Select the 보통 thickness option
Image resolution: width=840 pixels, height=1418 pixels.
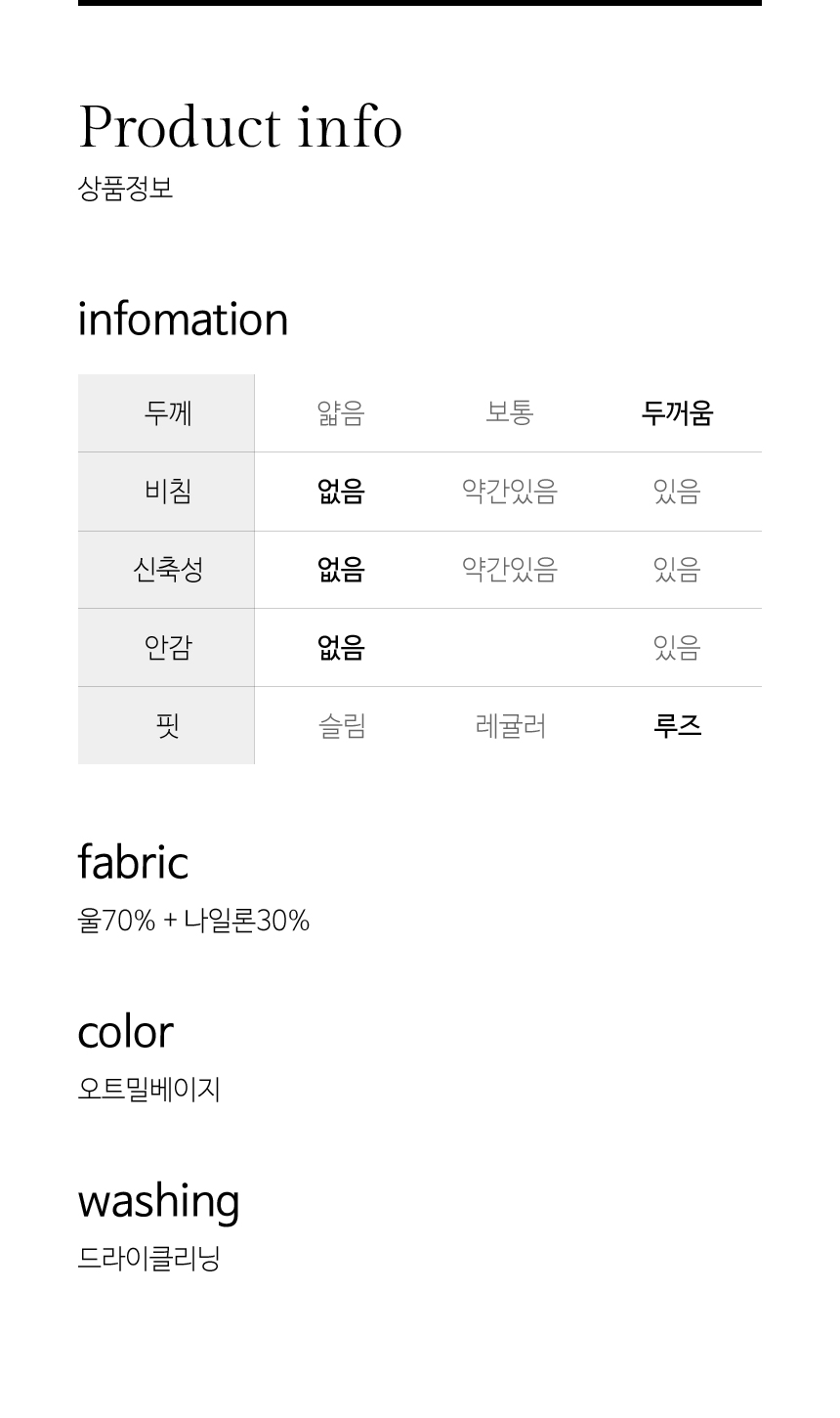(509, 412)
